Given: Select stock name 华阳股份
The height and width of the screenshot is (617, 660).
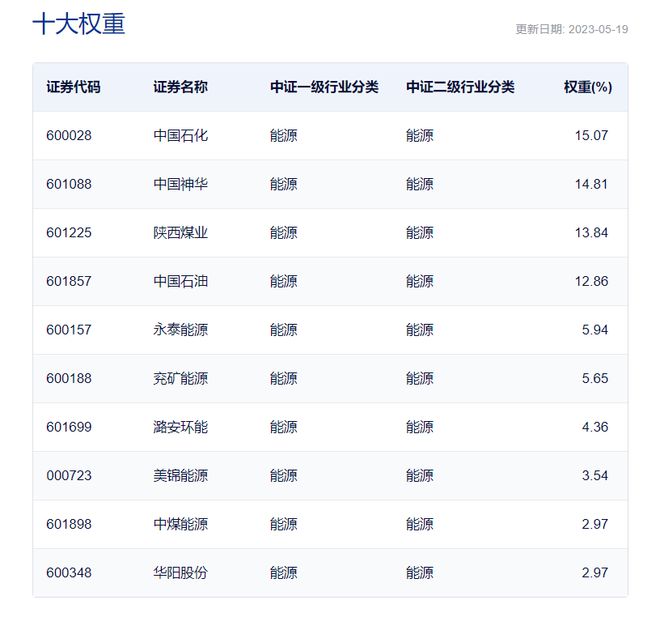Looking at the screenshot, I should coord(180,573).
